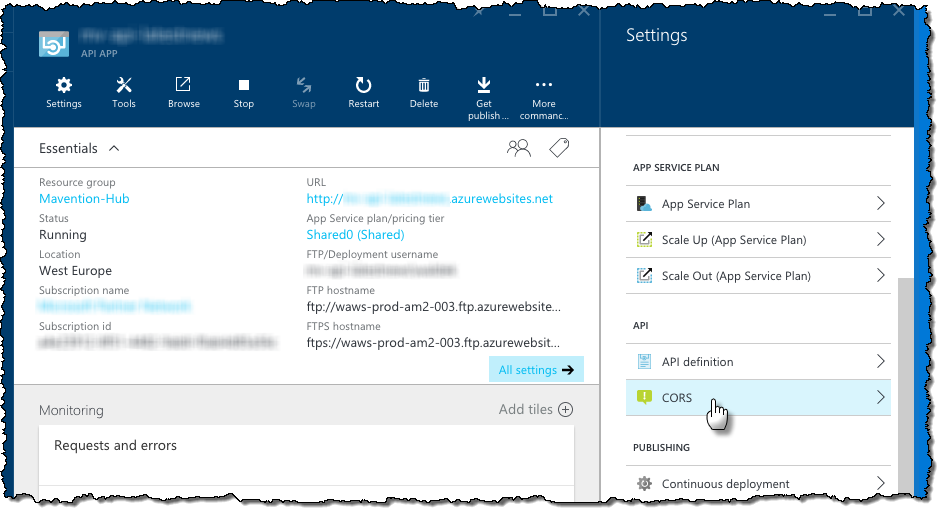The width and height of the screenshot is (943, 513).
Task: Select the blurred subscription id value
Action: coord(158,343)
